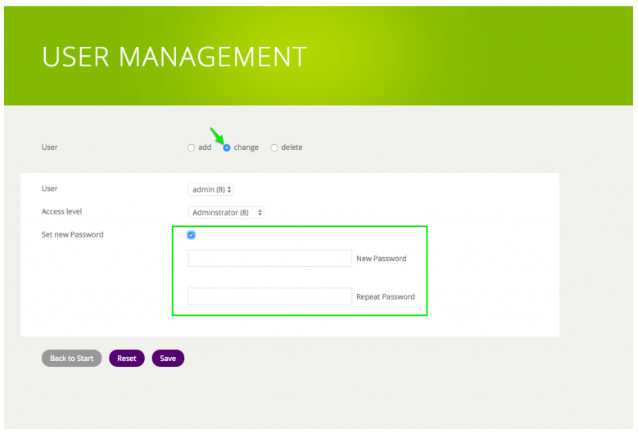Select the 'change' user radio button

coord(227,148)
